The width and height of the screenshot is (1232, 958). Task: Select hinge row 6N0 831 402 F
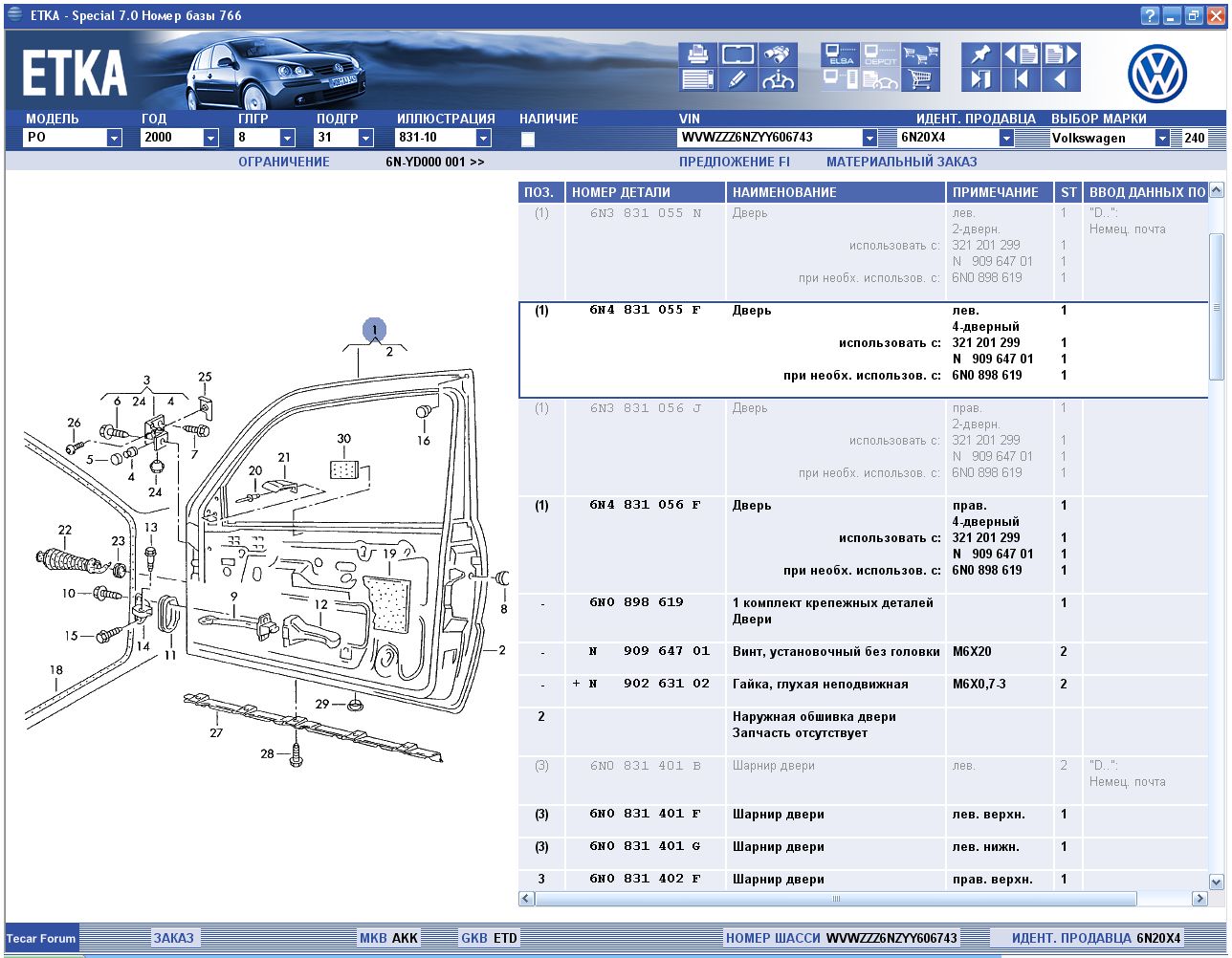coord(865,881)
